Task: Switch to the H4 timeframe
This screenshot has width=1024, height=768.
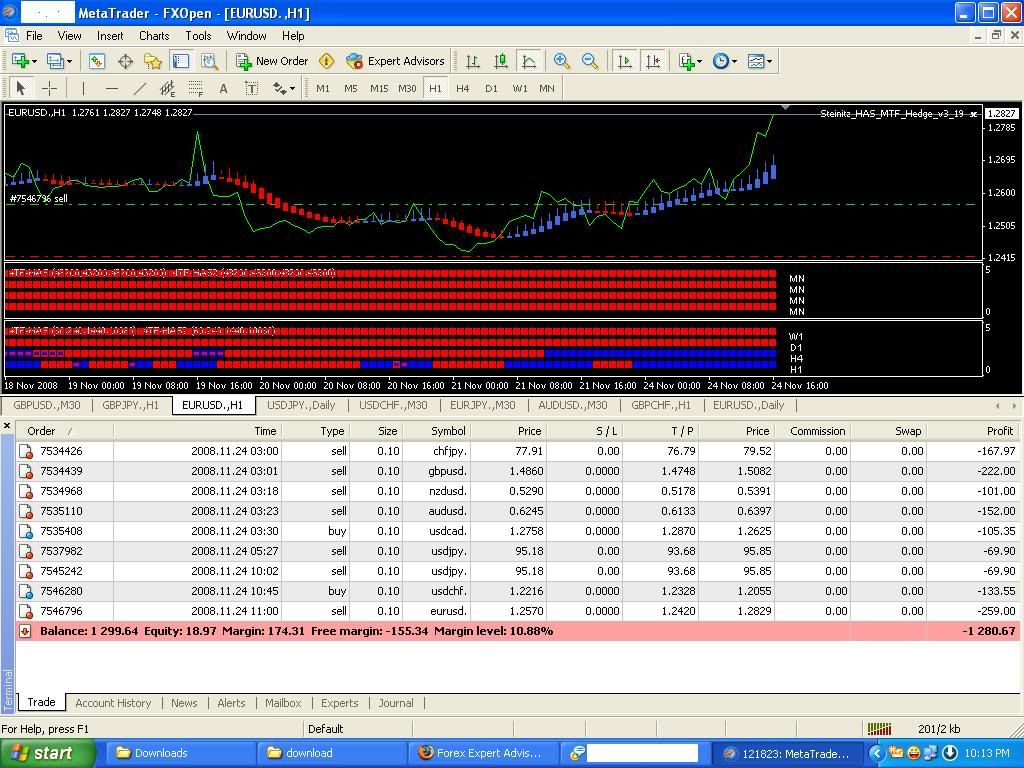Action: pyautogui.click(x=462, y=88)
